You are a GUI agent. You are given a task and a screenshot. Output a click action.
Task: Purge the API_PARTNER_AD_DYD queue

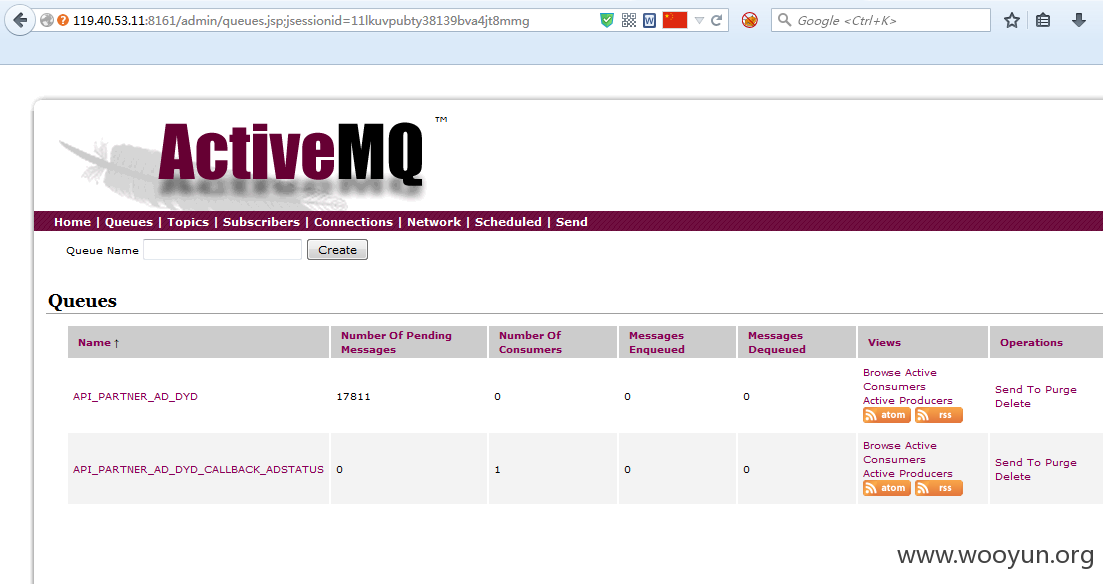[x=1060, y=390]
